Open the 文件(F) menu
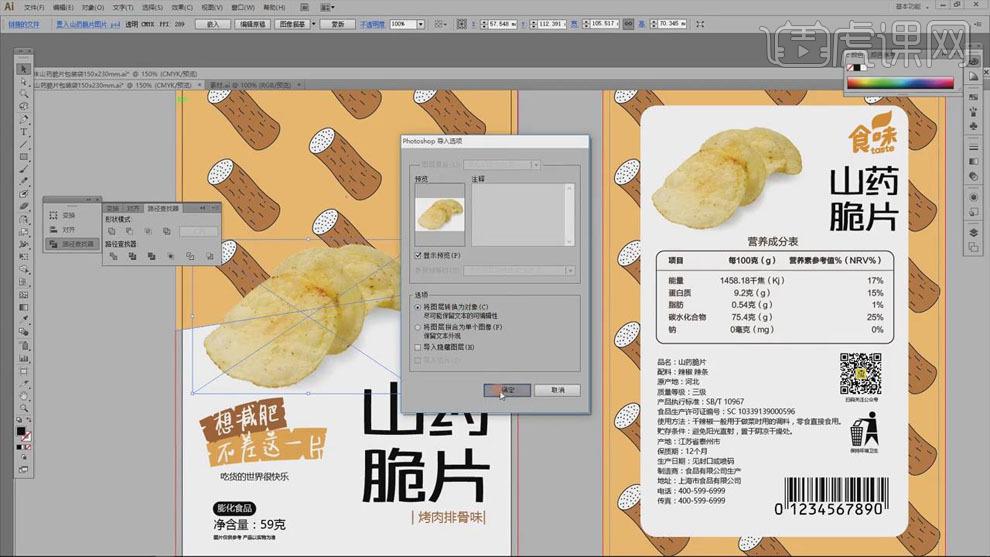The height and width of the screenshot is (557, 990). 34,7
